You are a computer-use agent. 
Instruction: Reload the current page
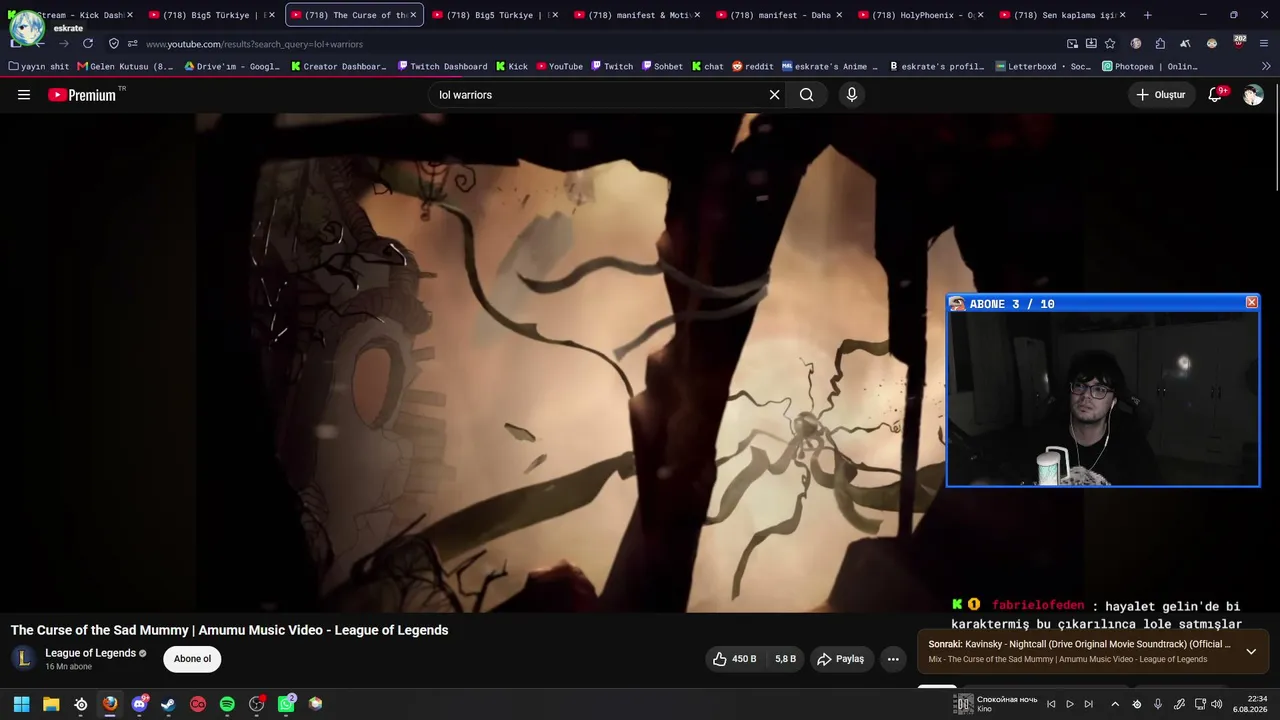(x=88, y=44)
